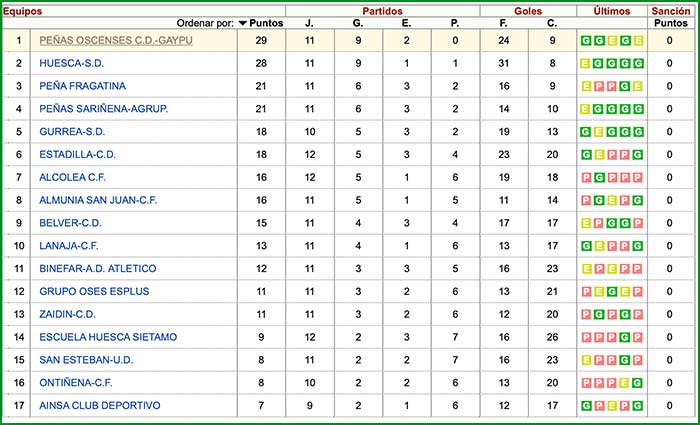The height and width of the screenshot is (425, 700).
Task: Open the Binefar-A.D. Atletico team link
Action: click(x=97, y=268)
